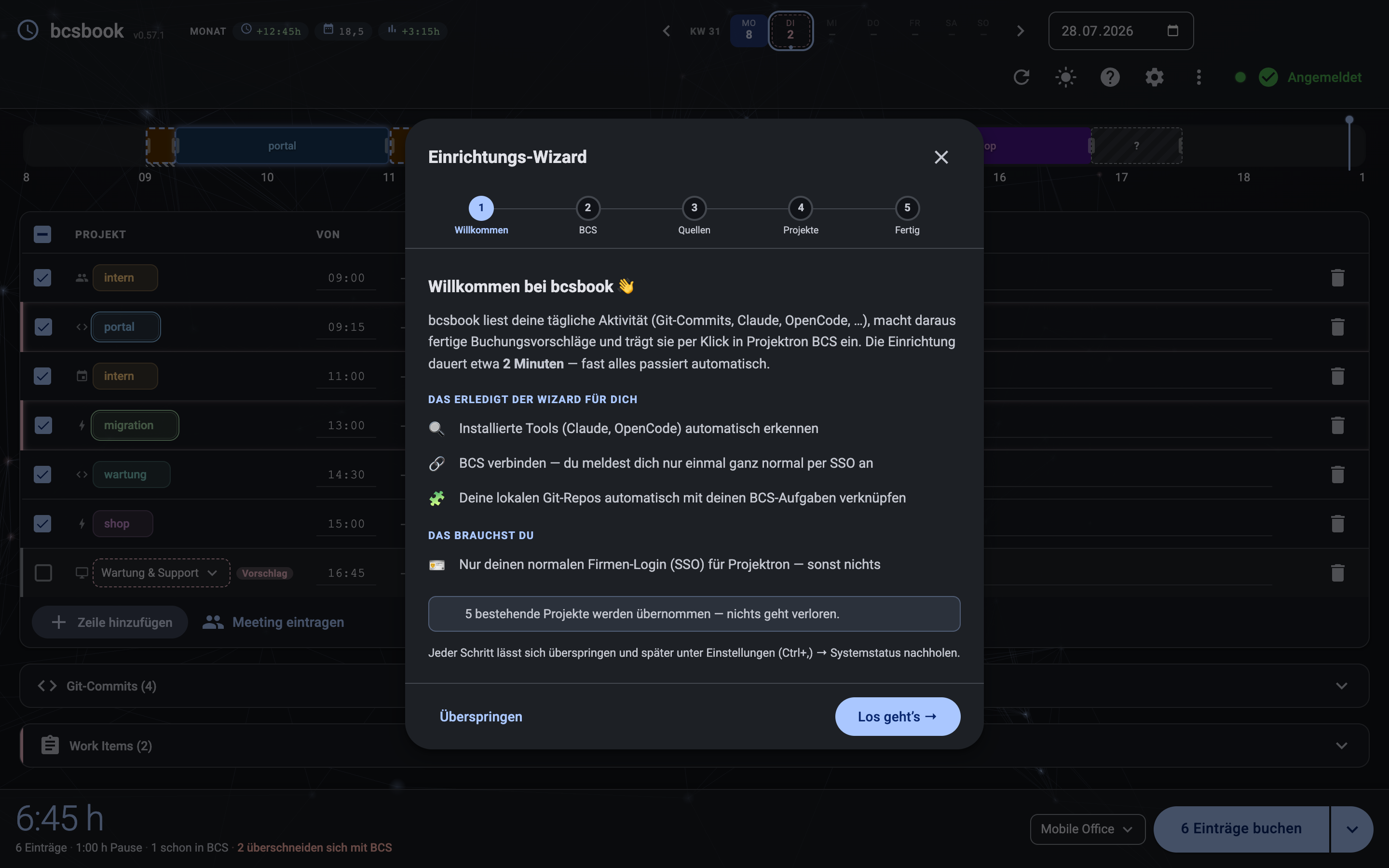This screenshot has height=868, width=1389.
Task: Open the Wartung & Support project dropdown
Action: click(x=161, y=573)
